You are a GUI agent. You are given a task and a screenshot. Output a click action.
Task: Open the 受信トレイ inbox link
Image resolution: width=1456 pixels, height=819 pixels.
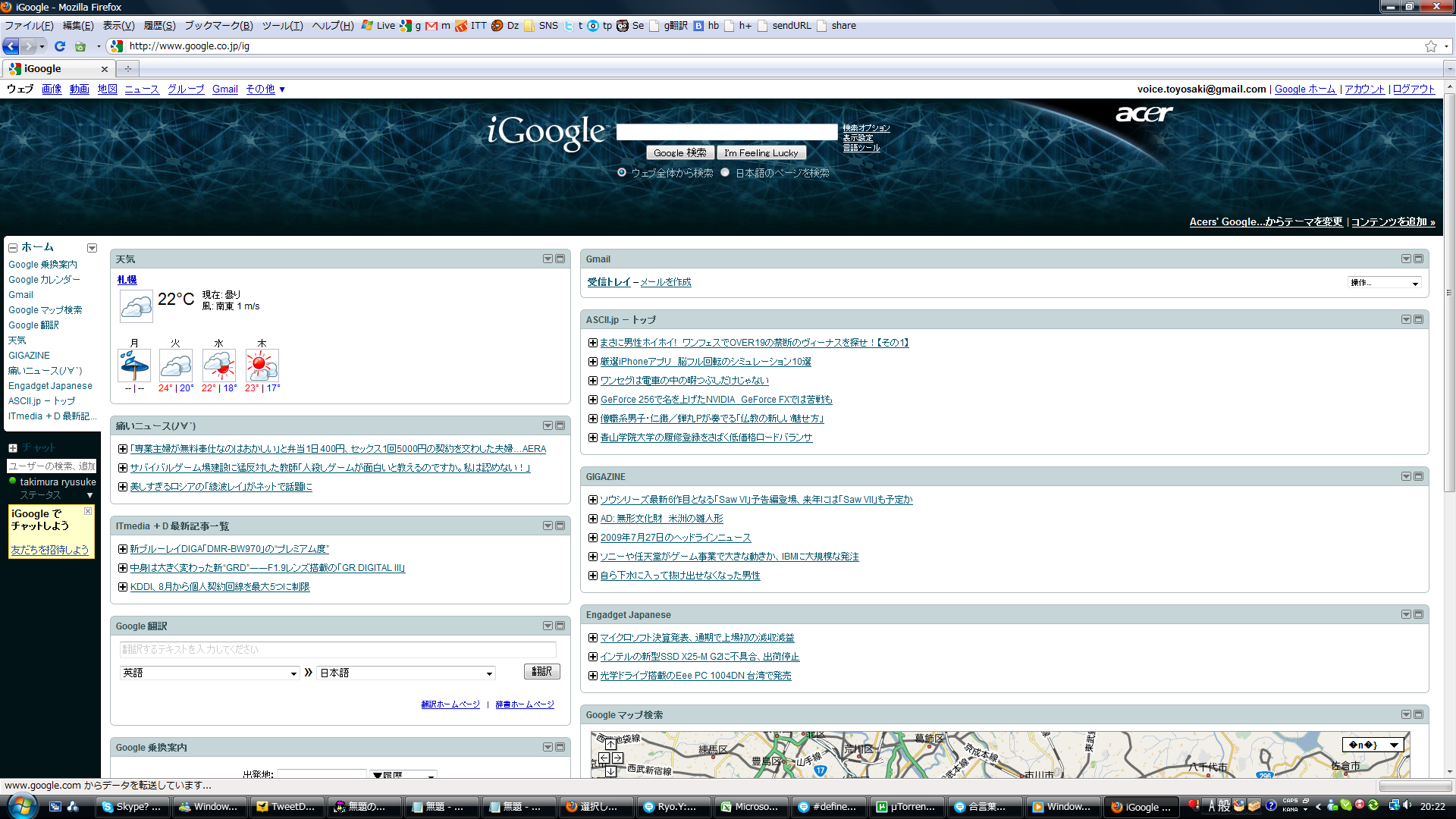(608, 282)
